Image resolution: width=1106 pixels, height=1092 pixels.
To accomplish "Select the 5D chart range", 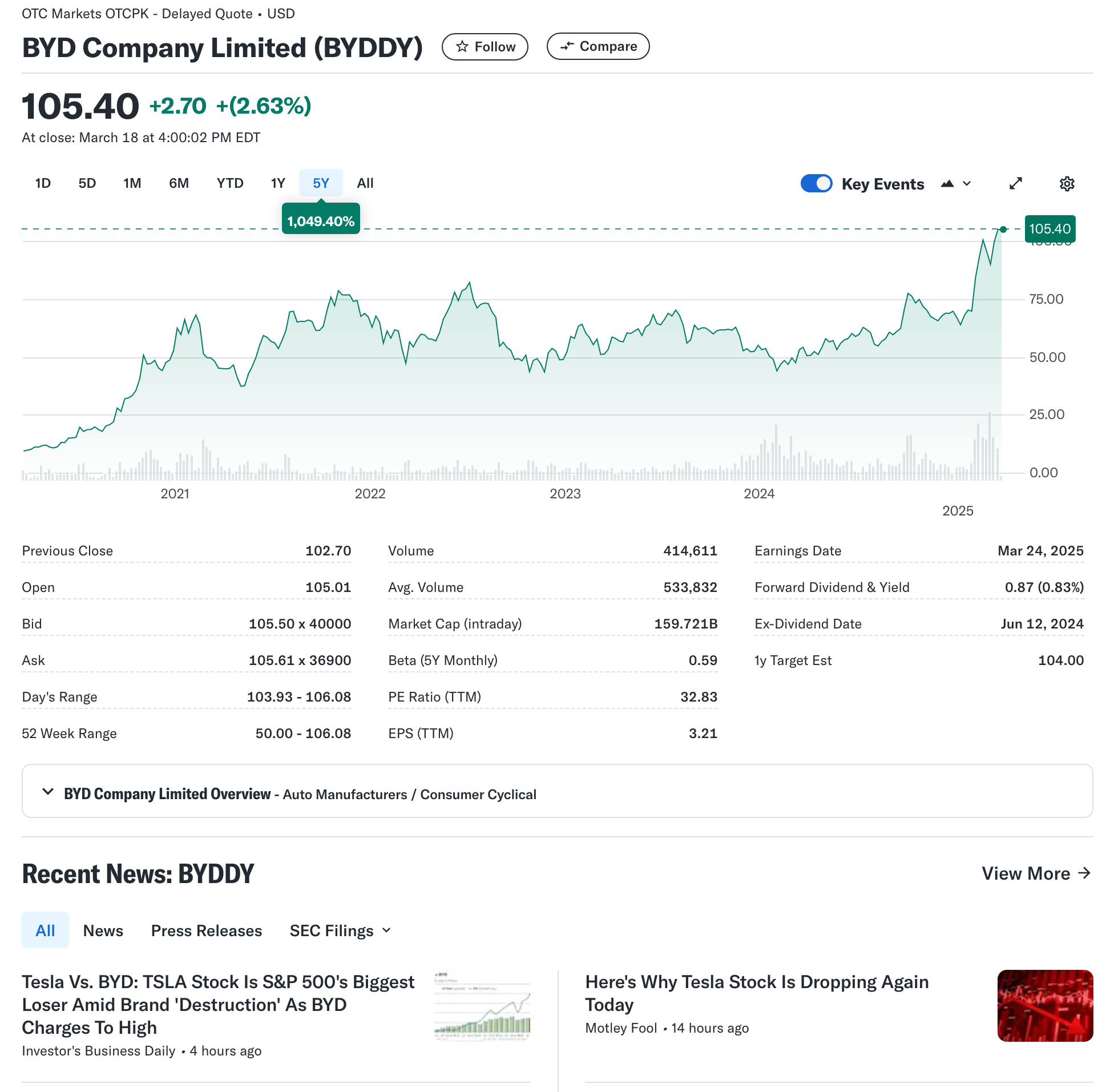I will [87, 183].
